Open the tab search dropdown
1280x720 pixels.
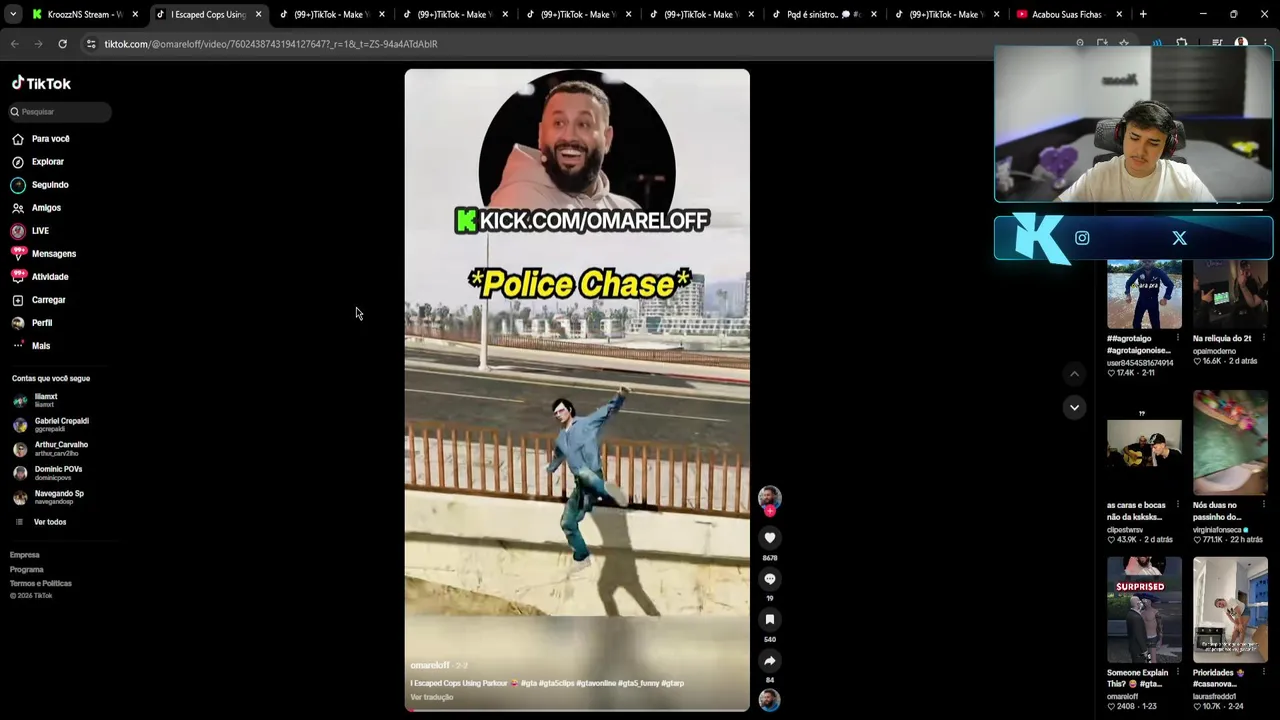(x=12, y=14)
